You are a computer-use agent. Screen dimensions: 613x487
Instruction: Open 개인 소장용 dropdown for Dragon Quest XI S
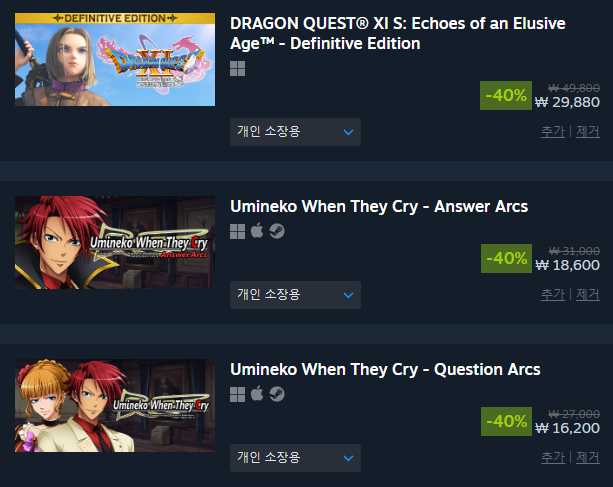pos(295,132)
